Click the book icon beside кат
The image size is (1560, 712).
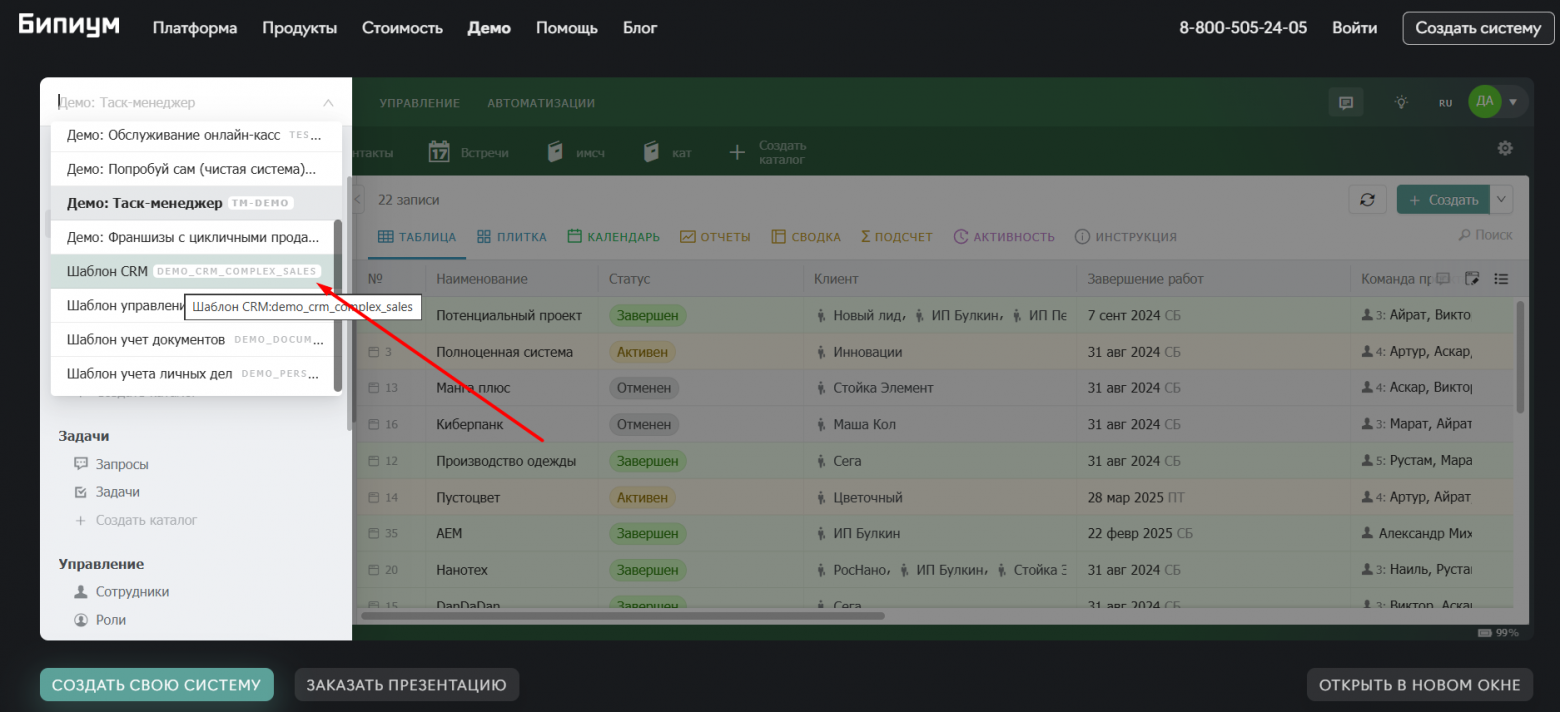pos(652,152)
